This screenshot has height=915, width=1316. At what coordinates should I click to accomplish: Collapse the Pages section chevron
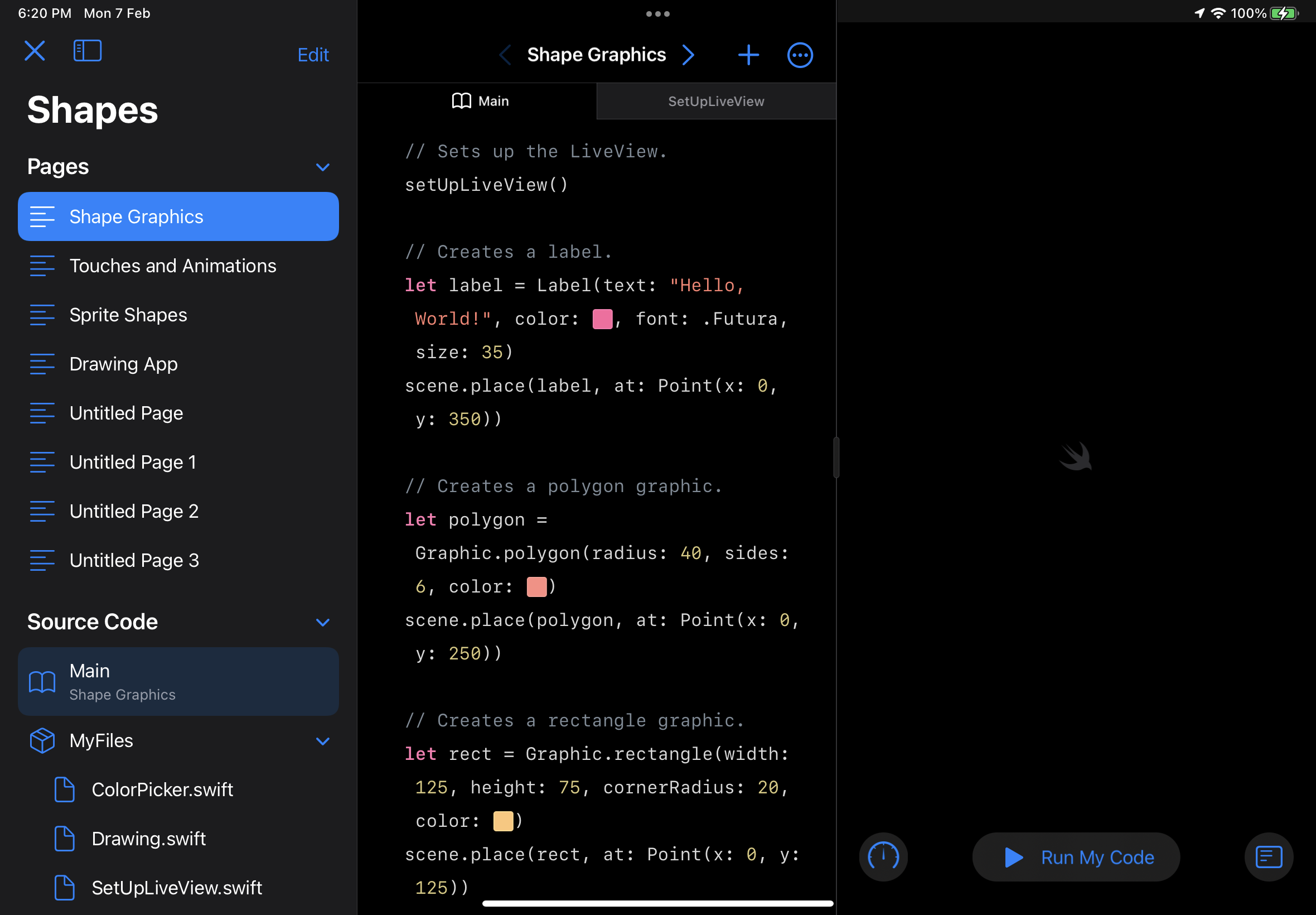[322, 167]
